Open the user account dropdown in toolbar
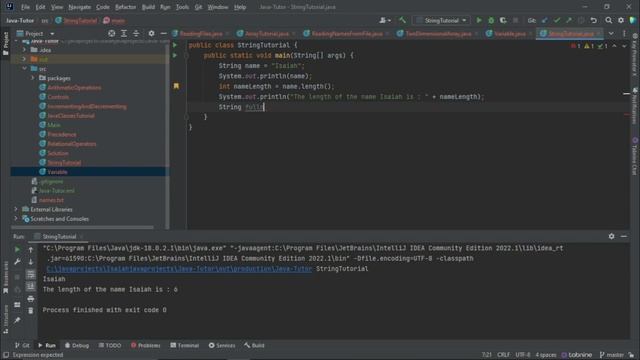Viewport: 640px width, 360px height. 385,20
